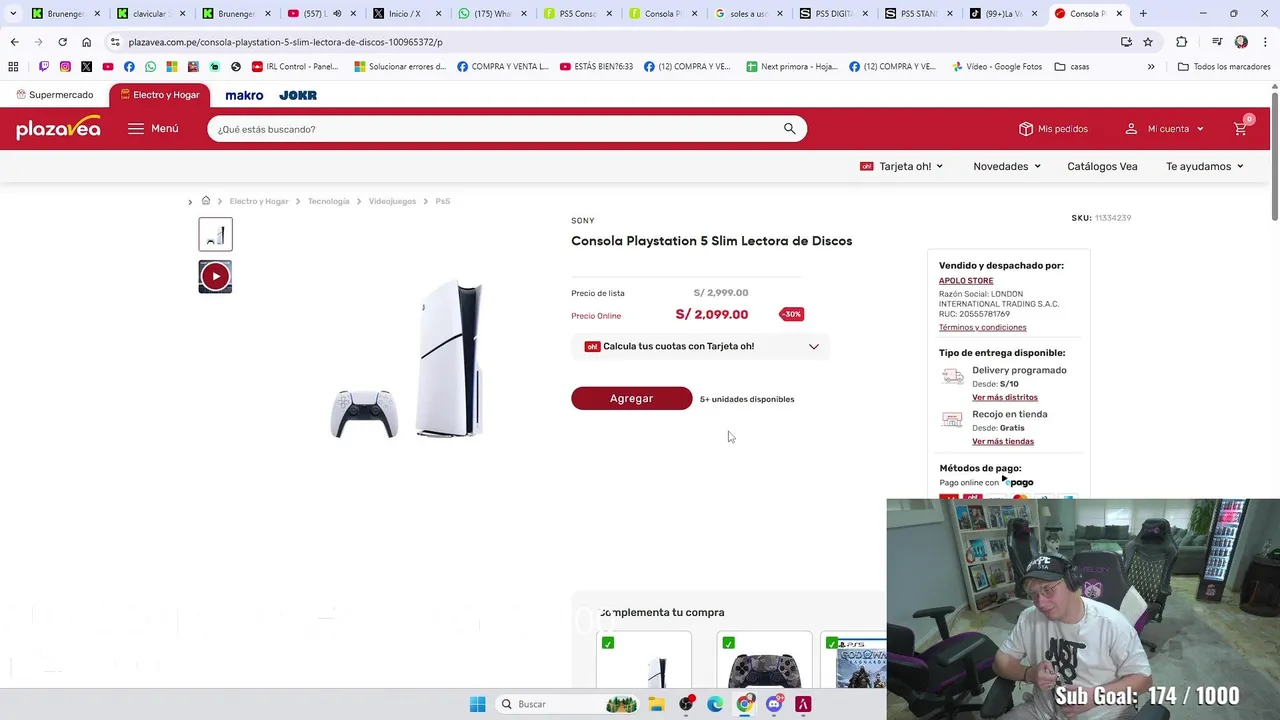Click the browser home button

87,42
